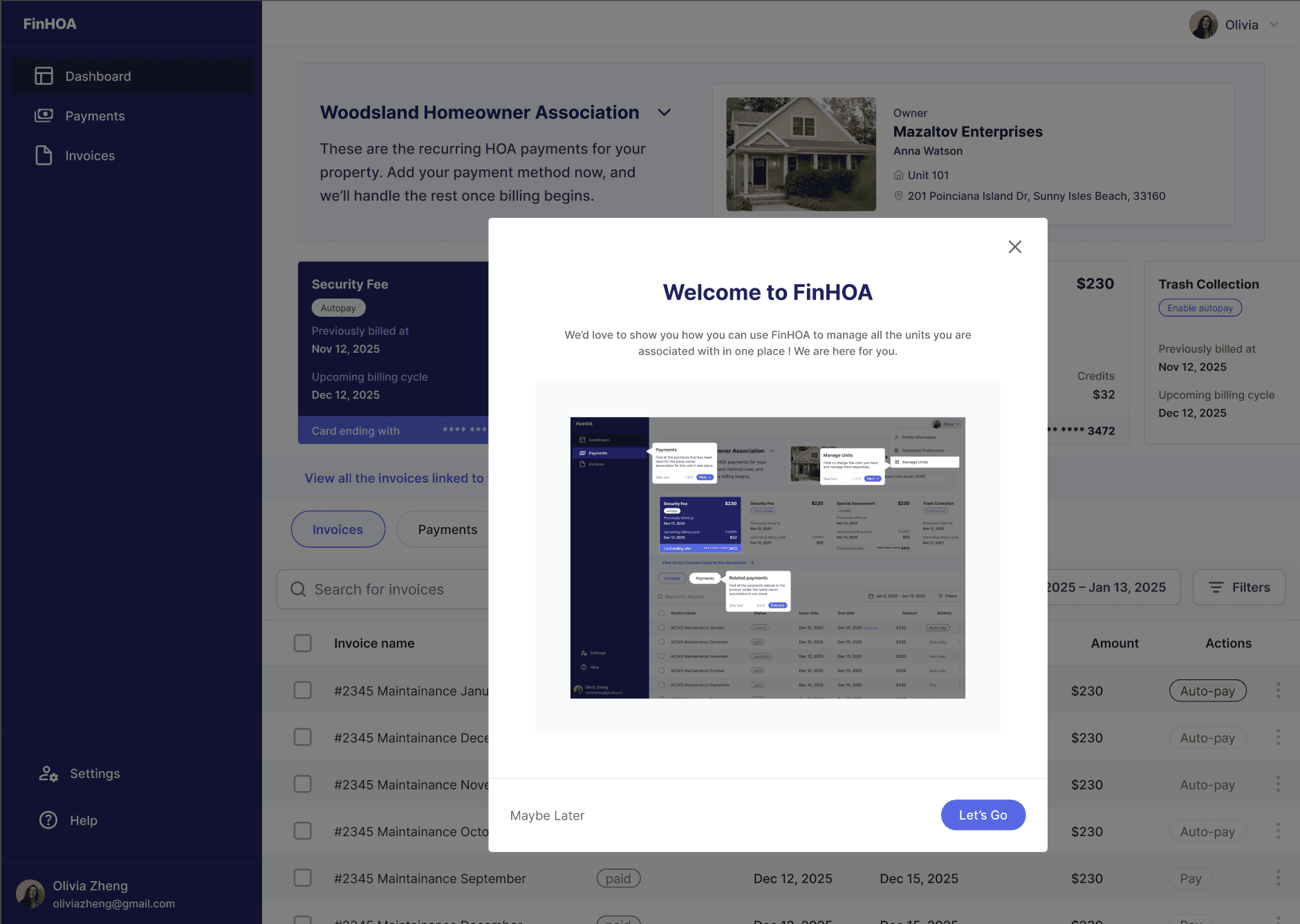Expand the Woodsland Homeowner Association dropdown
Viewport: 1300px width, 924px height.
coord(665,112)
